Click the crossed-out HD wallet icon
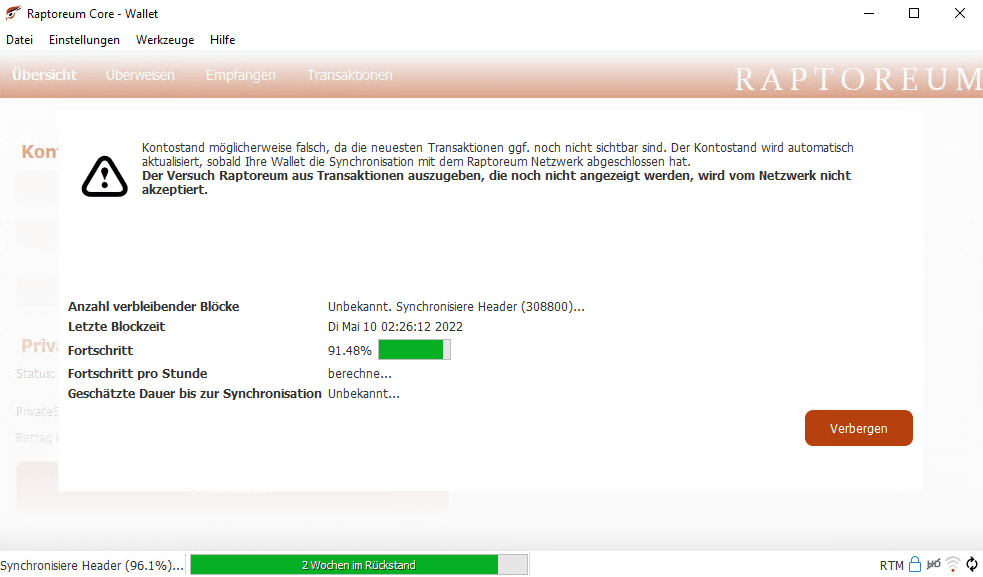Image resolution: width=983 pixels, height=577 pixels. [933, 564]
